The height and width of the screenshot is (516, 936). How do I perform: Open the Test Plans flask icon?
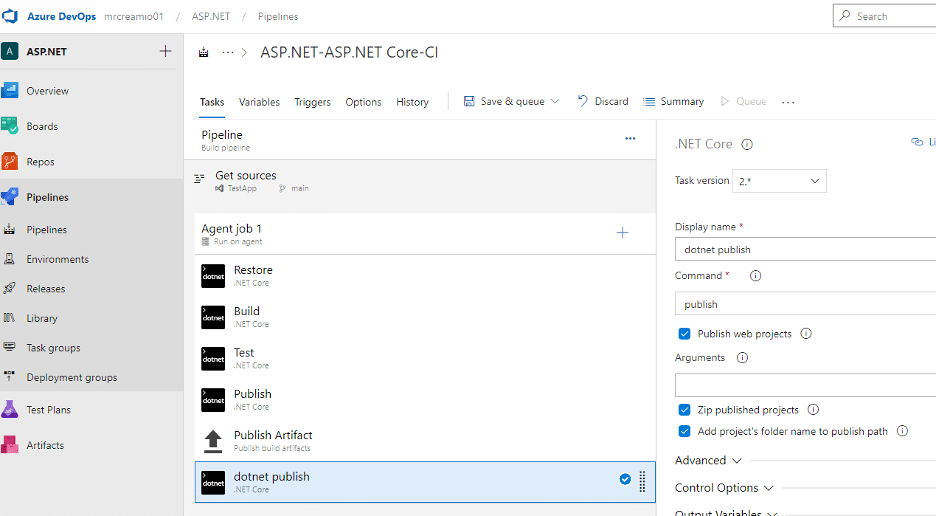[10, 409]
